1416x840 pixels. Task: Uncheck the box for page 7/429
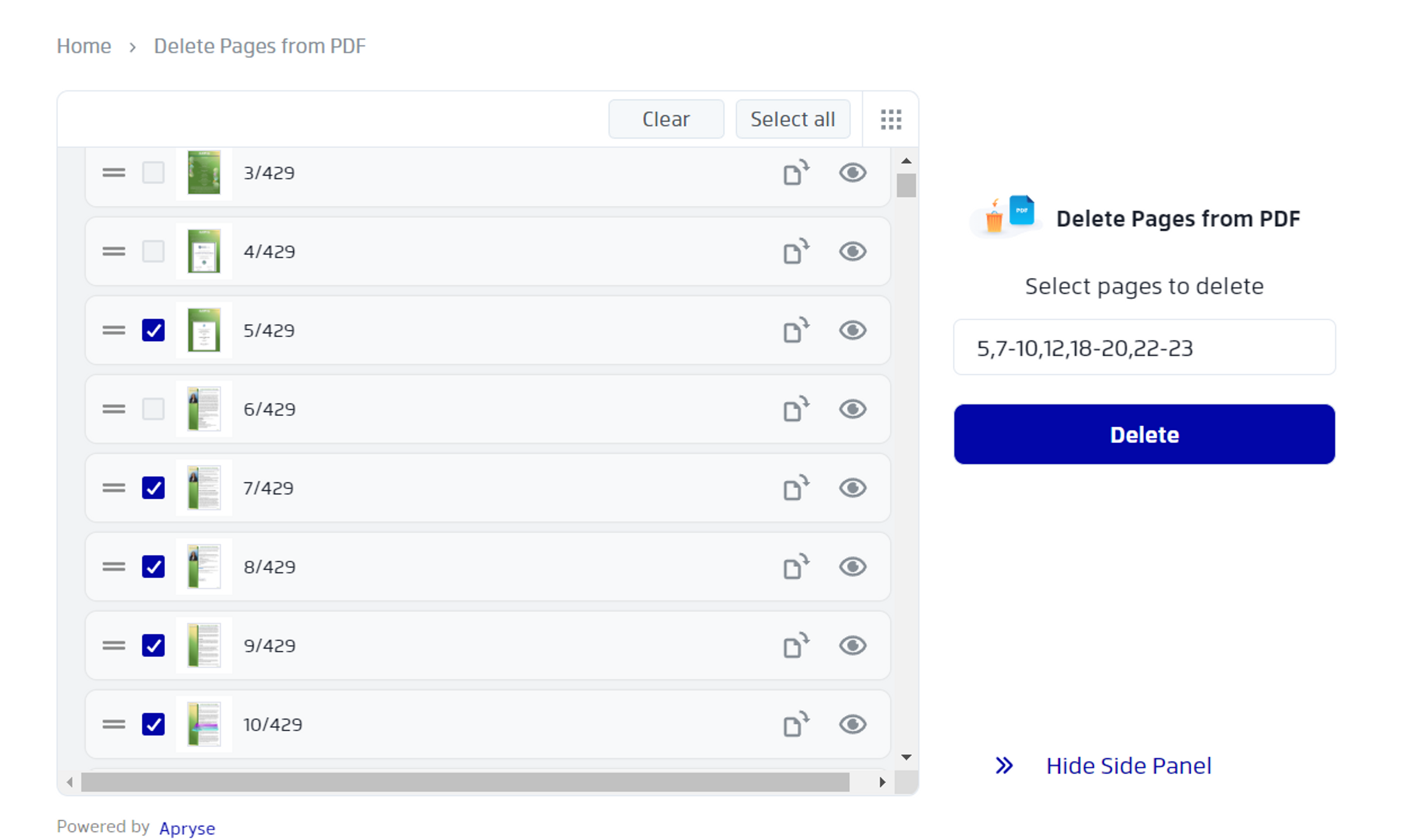(153, 488)
